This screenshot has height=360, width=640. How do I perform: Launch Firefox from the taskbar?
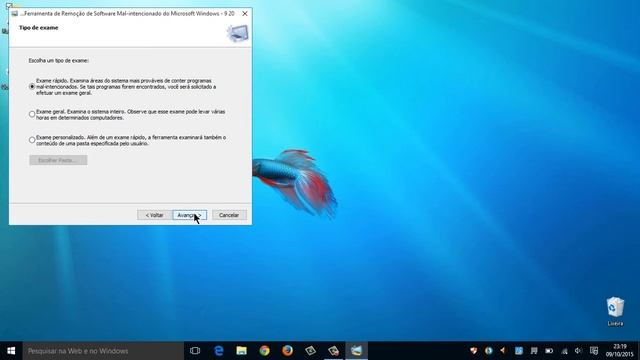pos(287,351)
